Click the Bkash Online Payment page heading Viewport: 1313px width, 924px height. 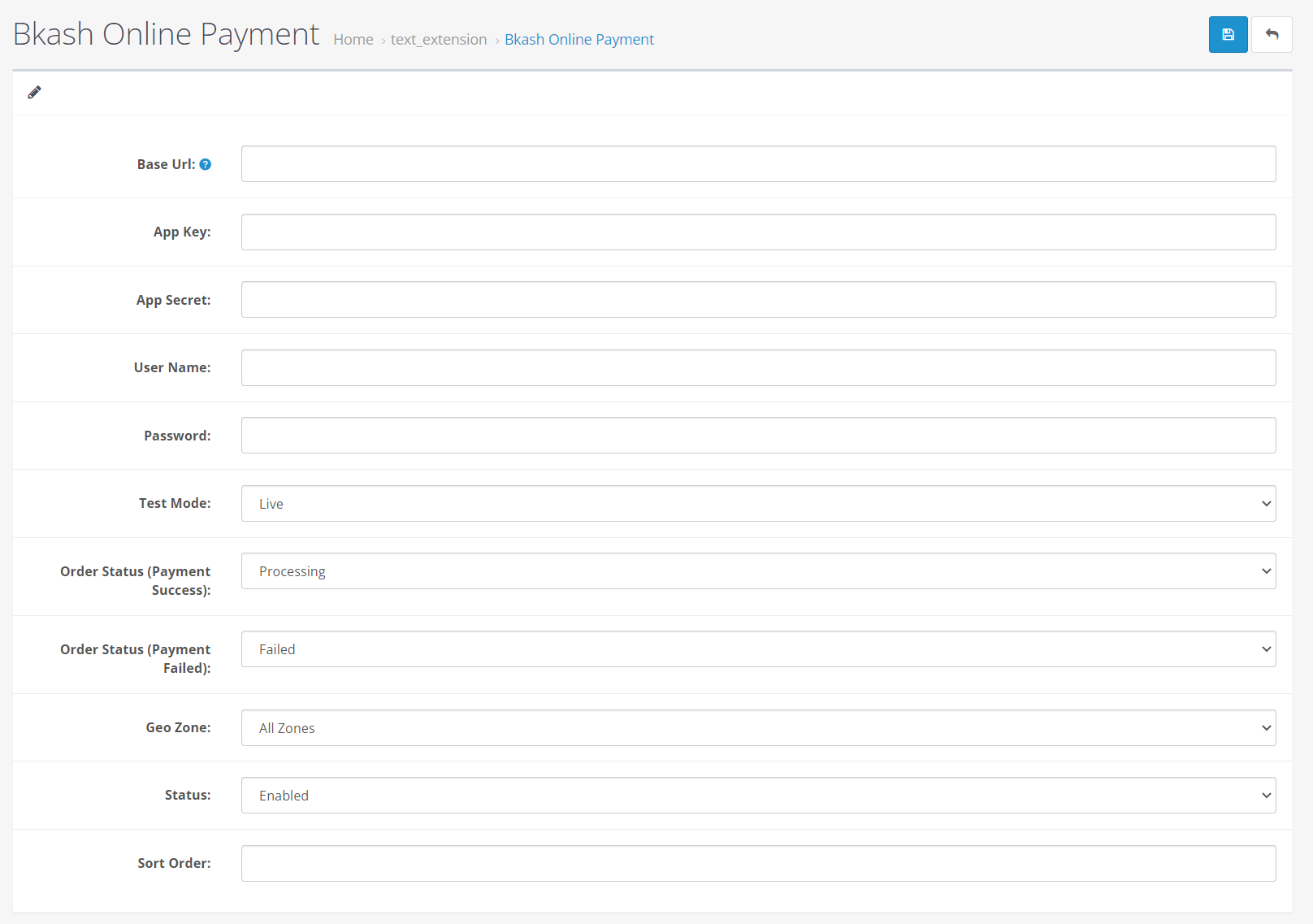(166, 34)
